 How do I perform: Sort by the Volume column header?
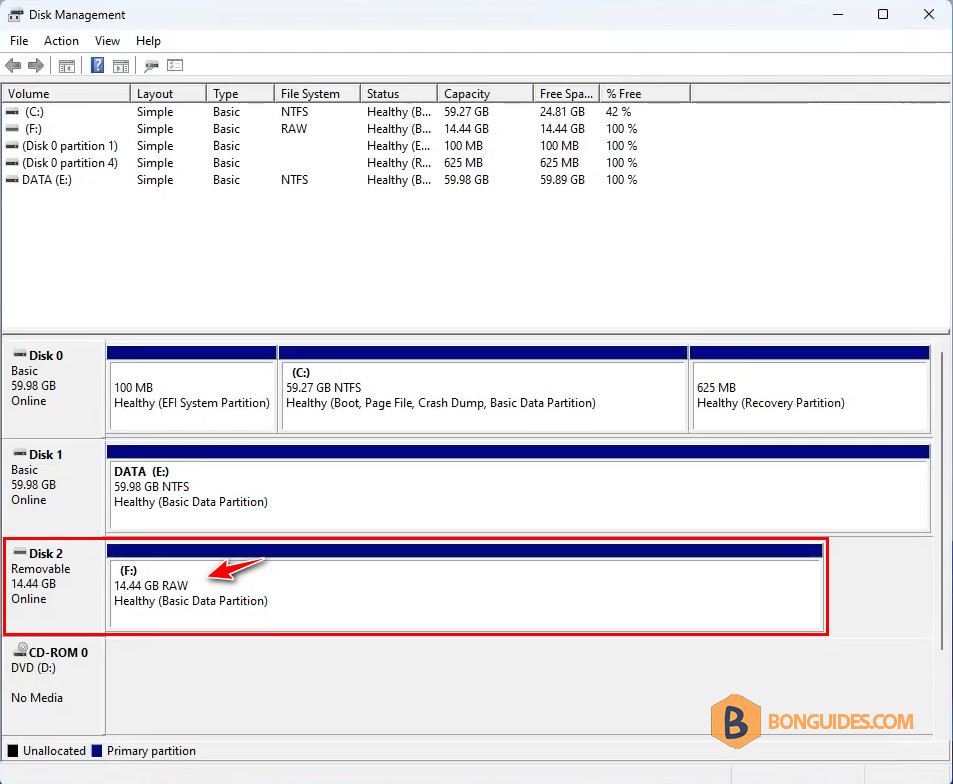point(66,94)
